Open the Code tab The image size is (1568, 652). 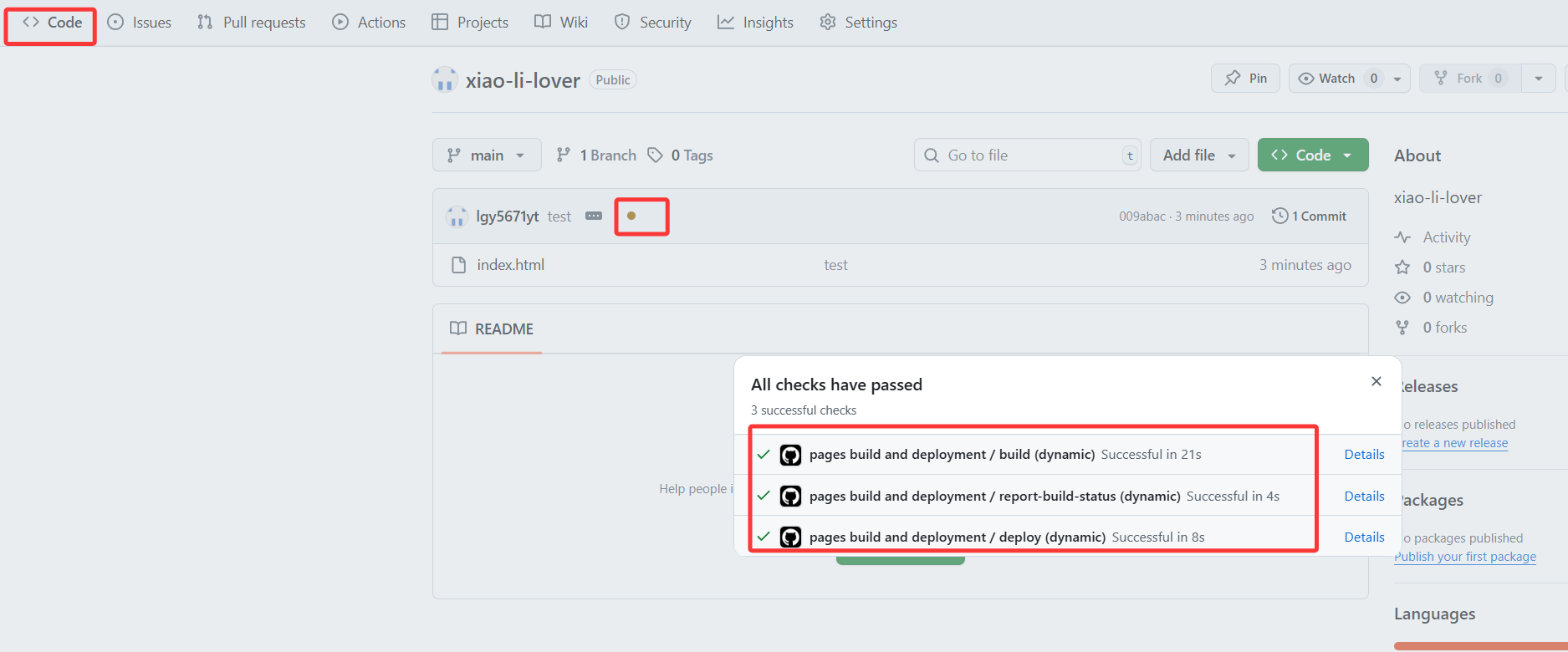[x=52, y=23]
